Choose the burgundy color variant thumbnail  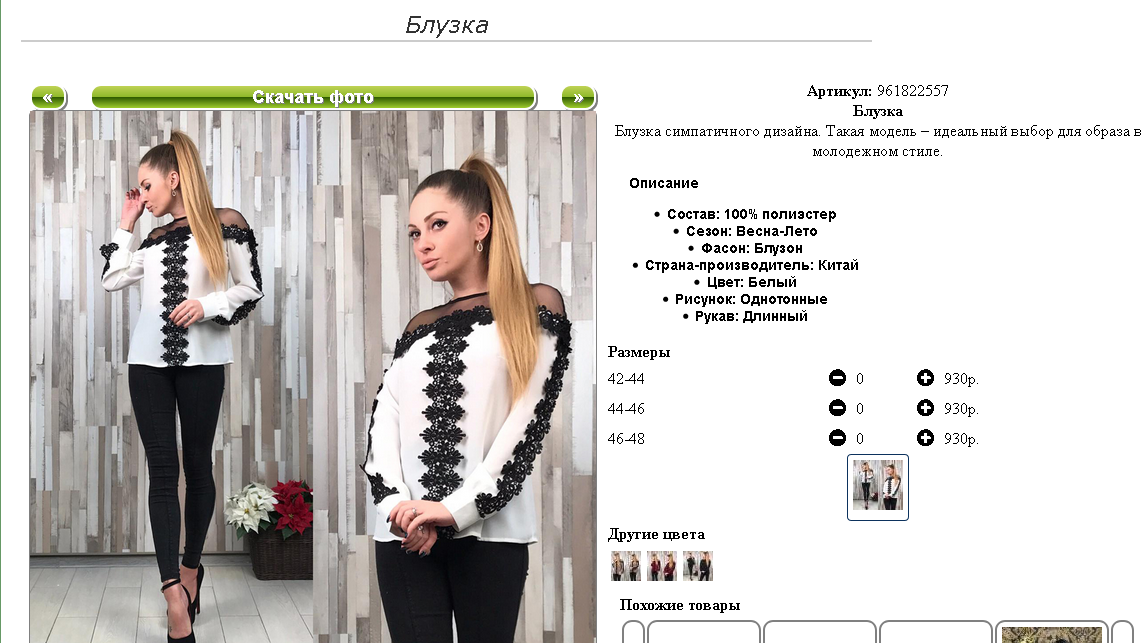[x=661, y=566]
